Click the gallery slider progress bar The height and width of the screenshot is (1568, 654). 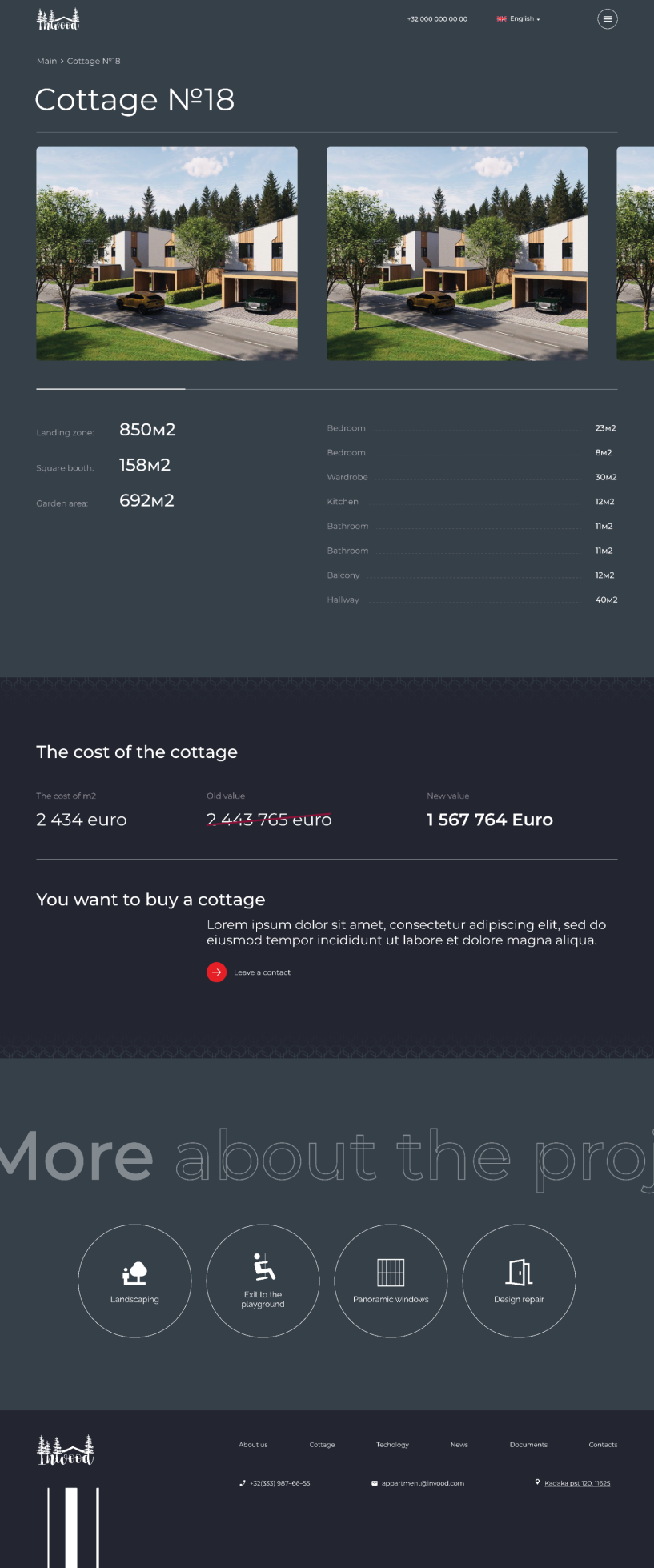coord(327,389)
